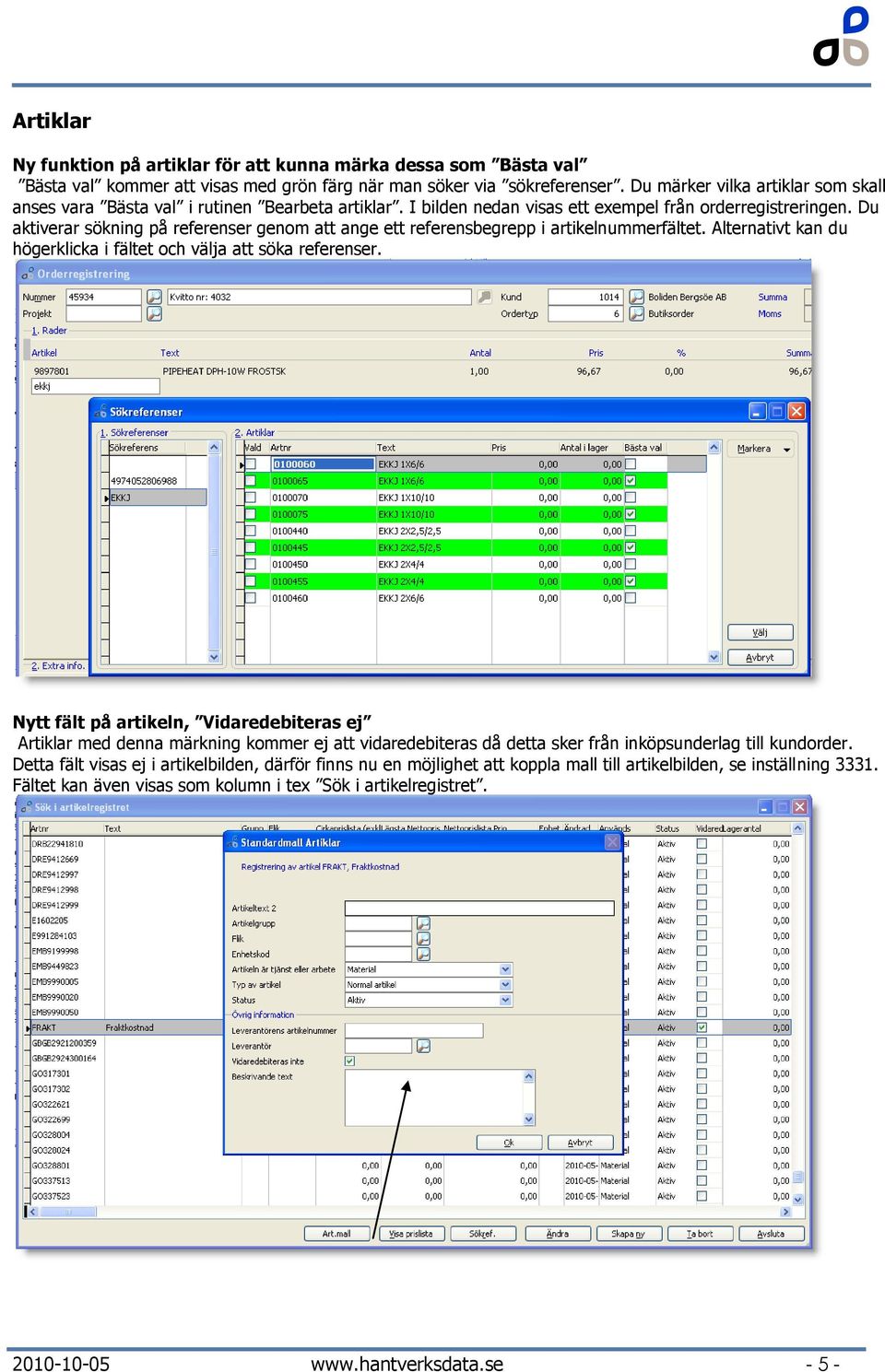Click the Standardmall Artiklar dialog title icon

pyautogui.click(x=232, y=842)
